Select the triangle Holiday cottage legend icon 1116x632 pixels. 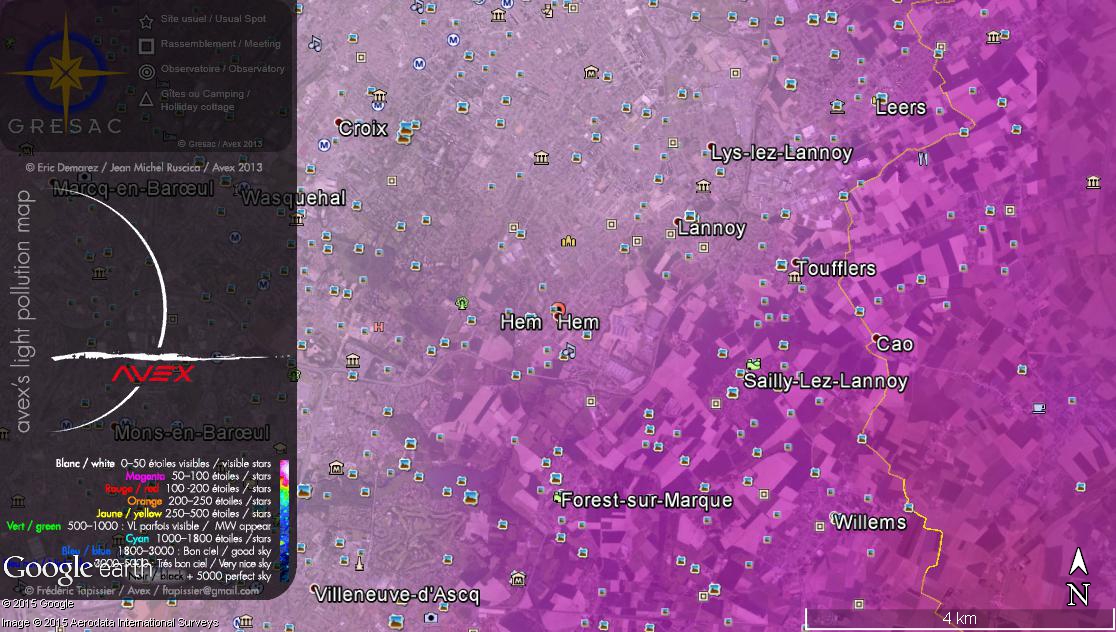click(x=146, y=99)
